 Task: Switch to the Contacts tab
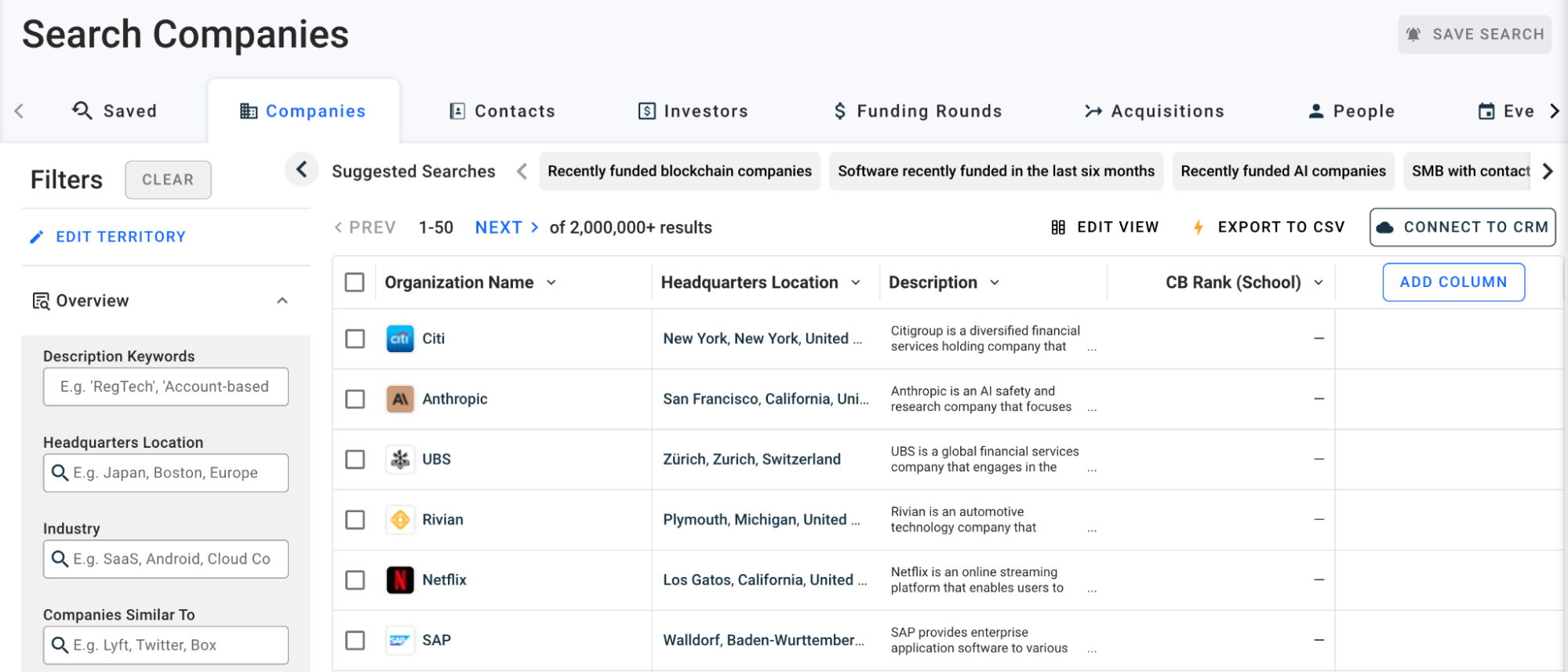[x=503, y=111]
